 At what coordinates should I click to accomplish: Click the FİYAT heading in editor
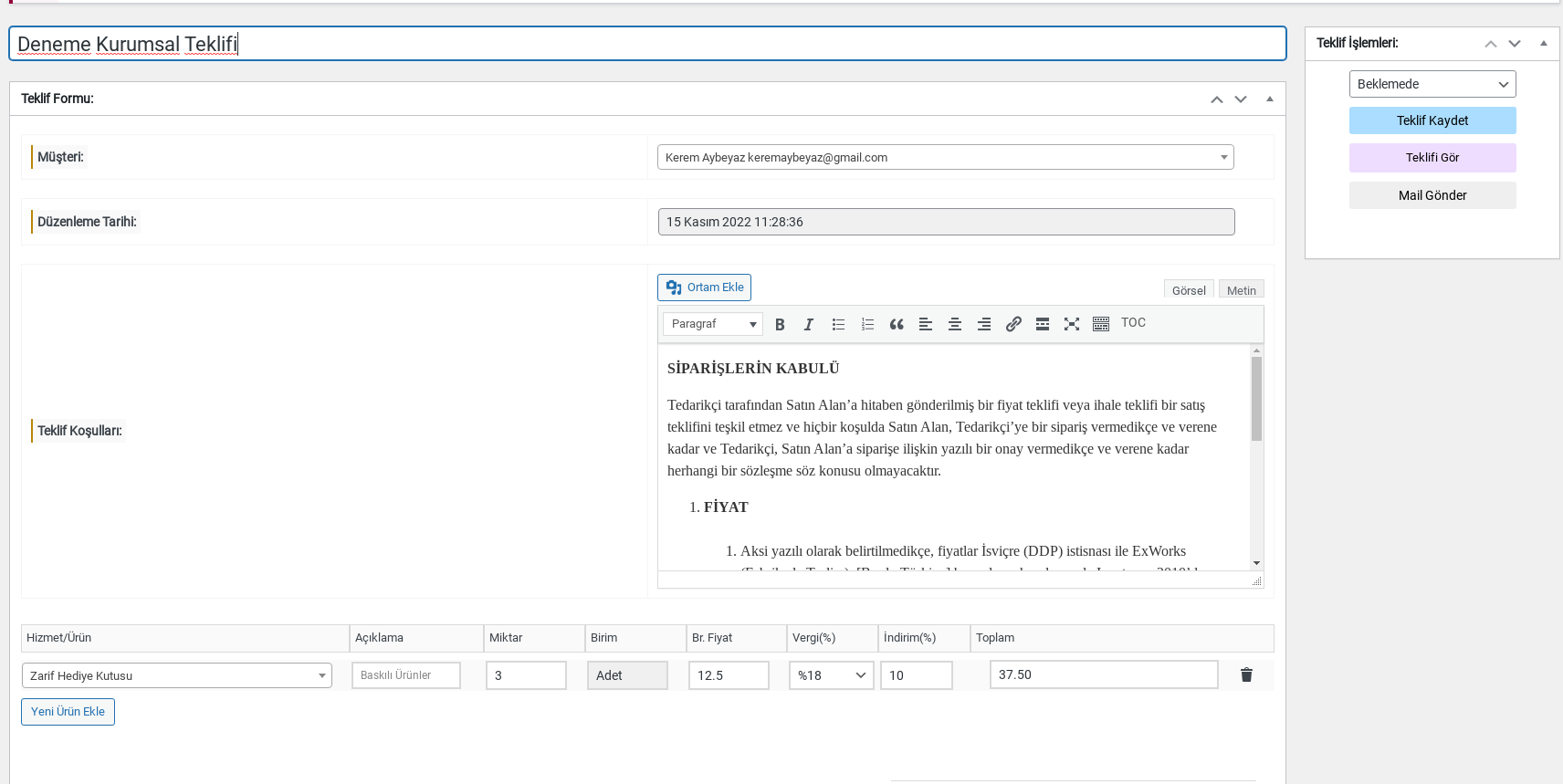coord(726,507)
